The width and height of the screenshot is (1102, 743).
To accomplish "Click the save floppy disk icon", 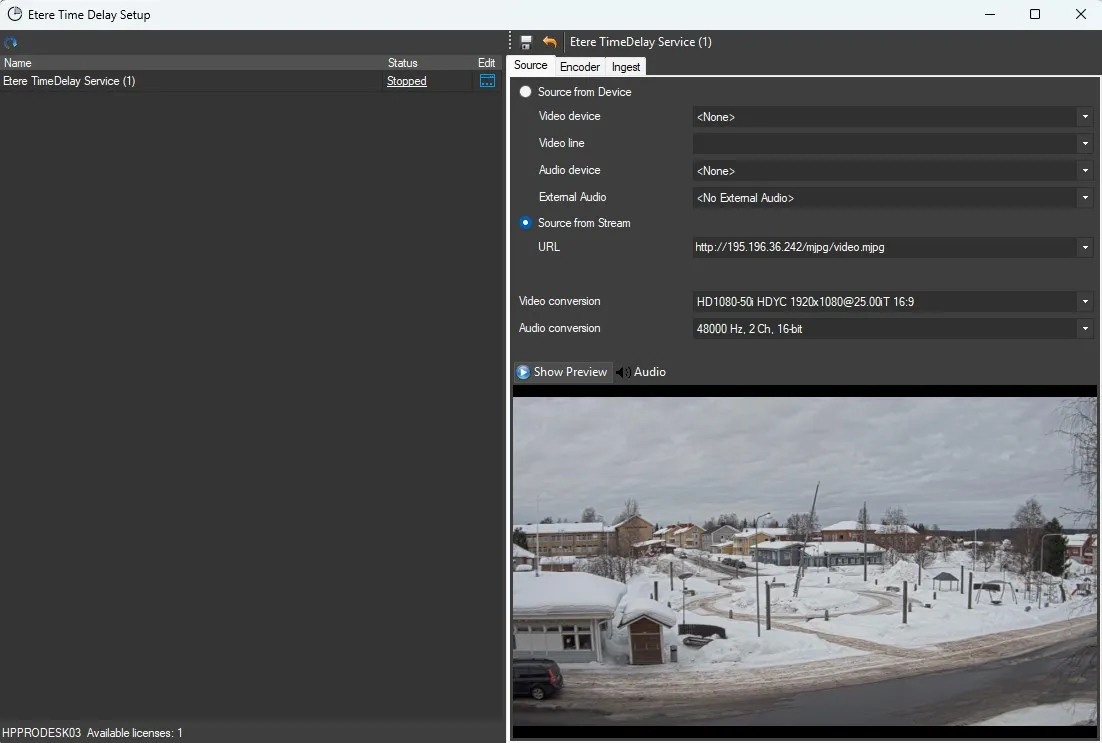I will (526, 42).
